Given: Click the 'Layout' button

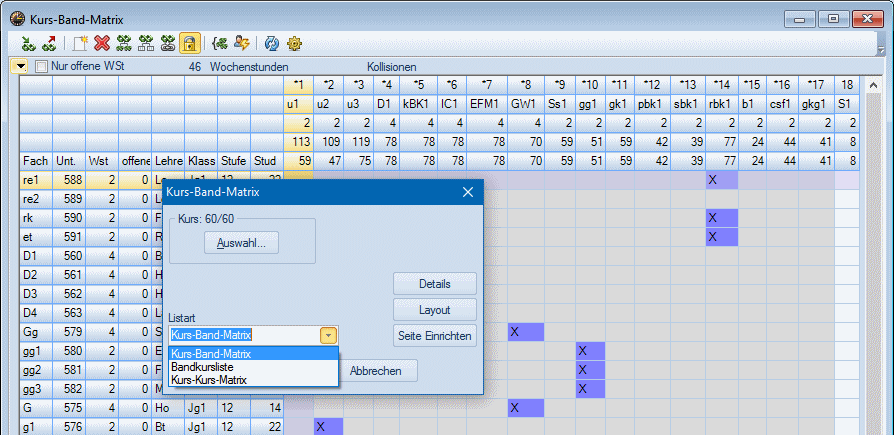Looking at the screenshot, I should click(x=434, y=309).
